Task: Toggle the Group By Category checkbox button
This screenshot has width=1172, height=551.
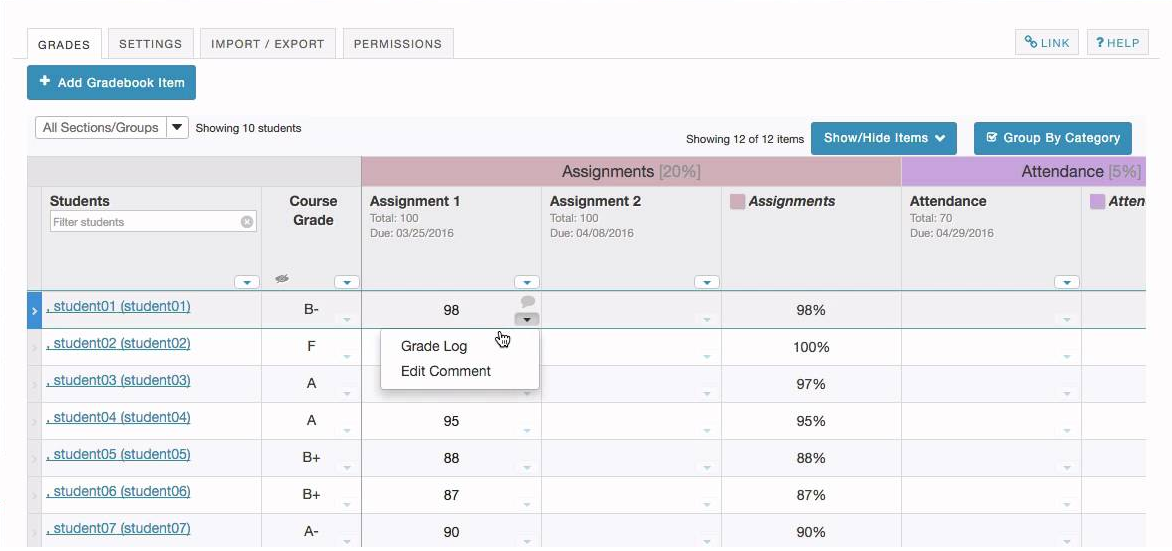Action: pyautogui.click(x=1052, y=138)
